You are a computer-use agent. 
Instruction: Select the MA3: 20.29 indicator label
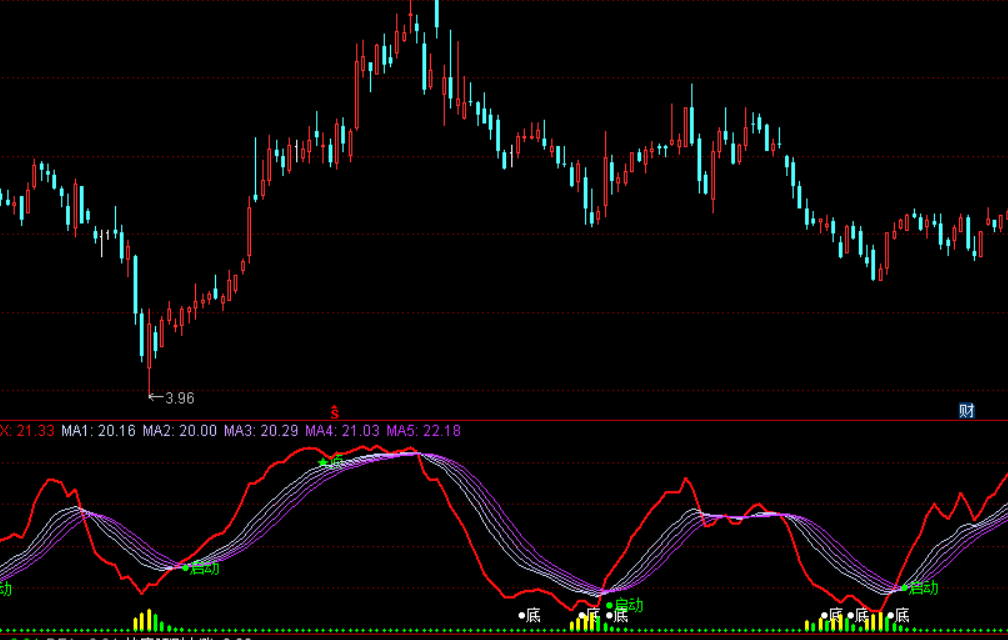click(260, 431)
